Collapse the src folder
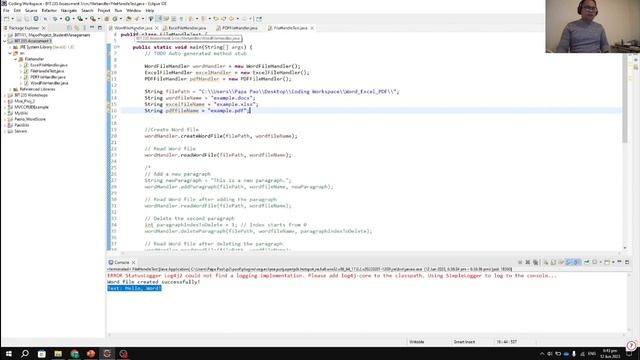This screenshot has height=360, width=640. (x=11, y=53)
